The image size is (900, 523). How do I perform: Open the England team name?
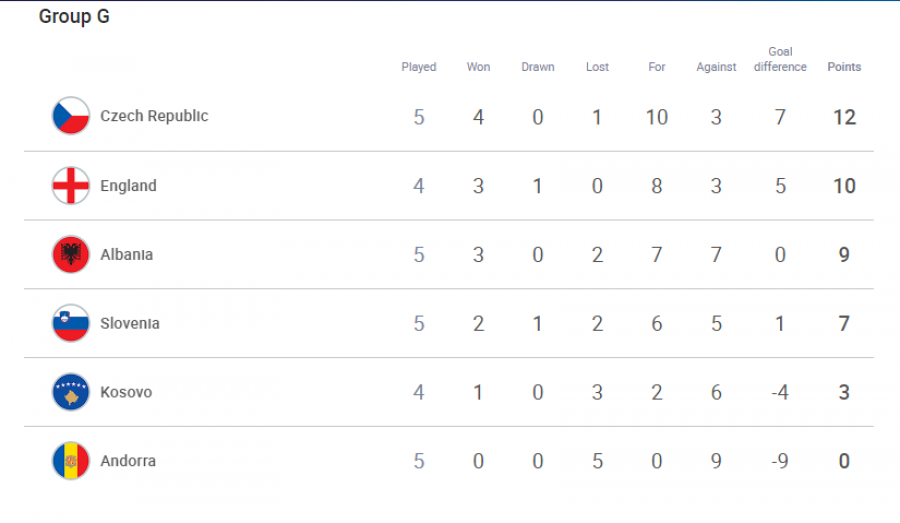[x=128, y=186]
